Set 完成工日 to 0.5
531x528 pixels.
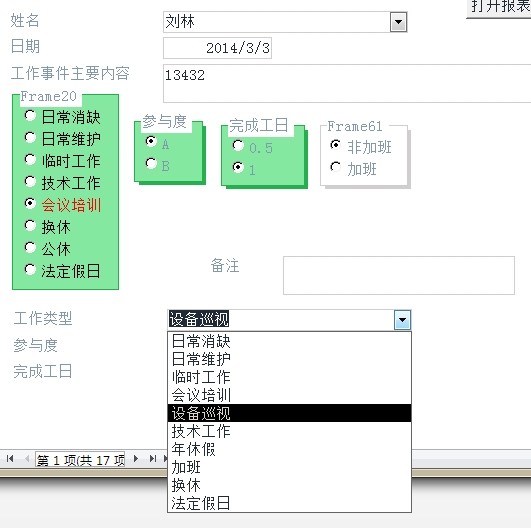click(x=238, y=146)
